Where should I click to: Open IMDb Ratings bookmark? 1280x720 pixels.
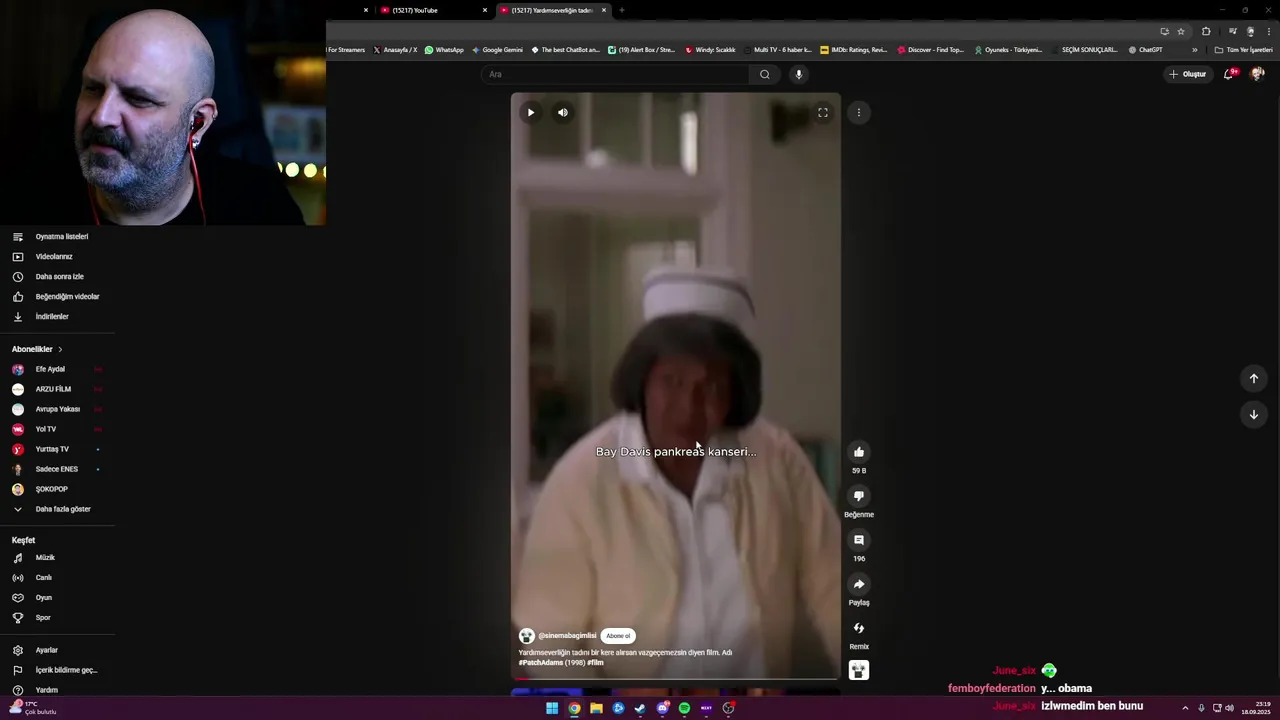(x=853, y=50)
